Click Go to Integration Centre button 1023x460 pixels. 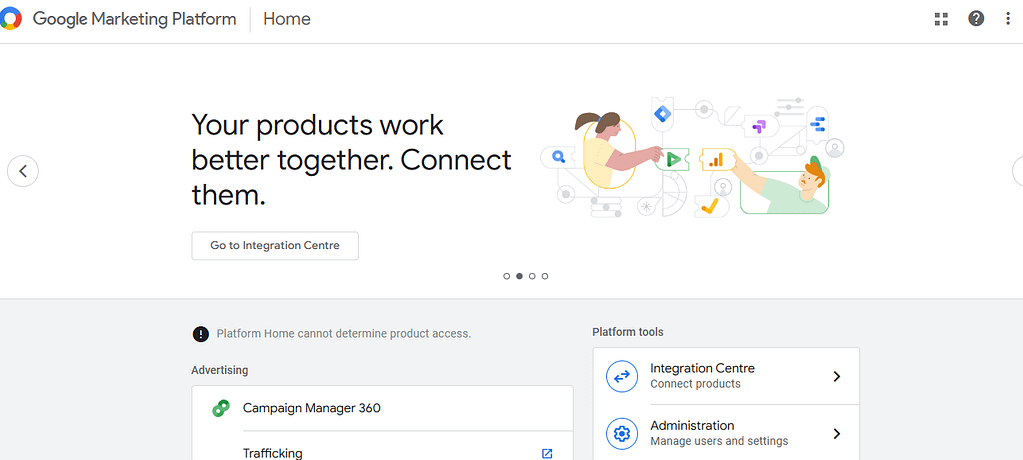pyautogui.click(x=275, y=246)
